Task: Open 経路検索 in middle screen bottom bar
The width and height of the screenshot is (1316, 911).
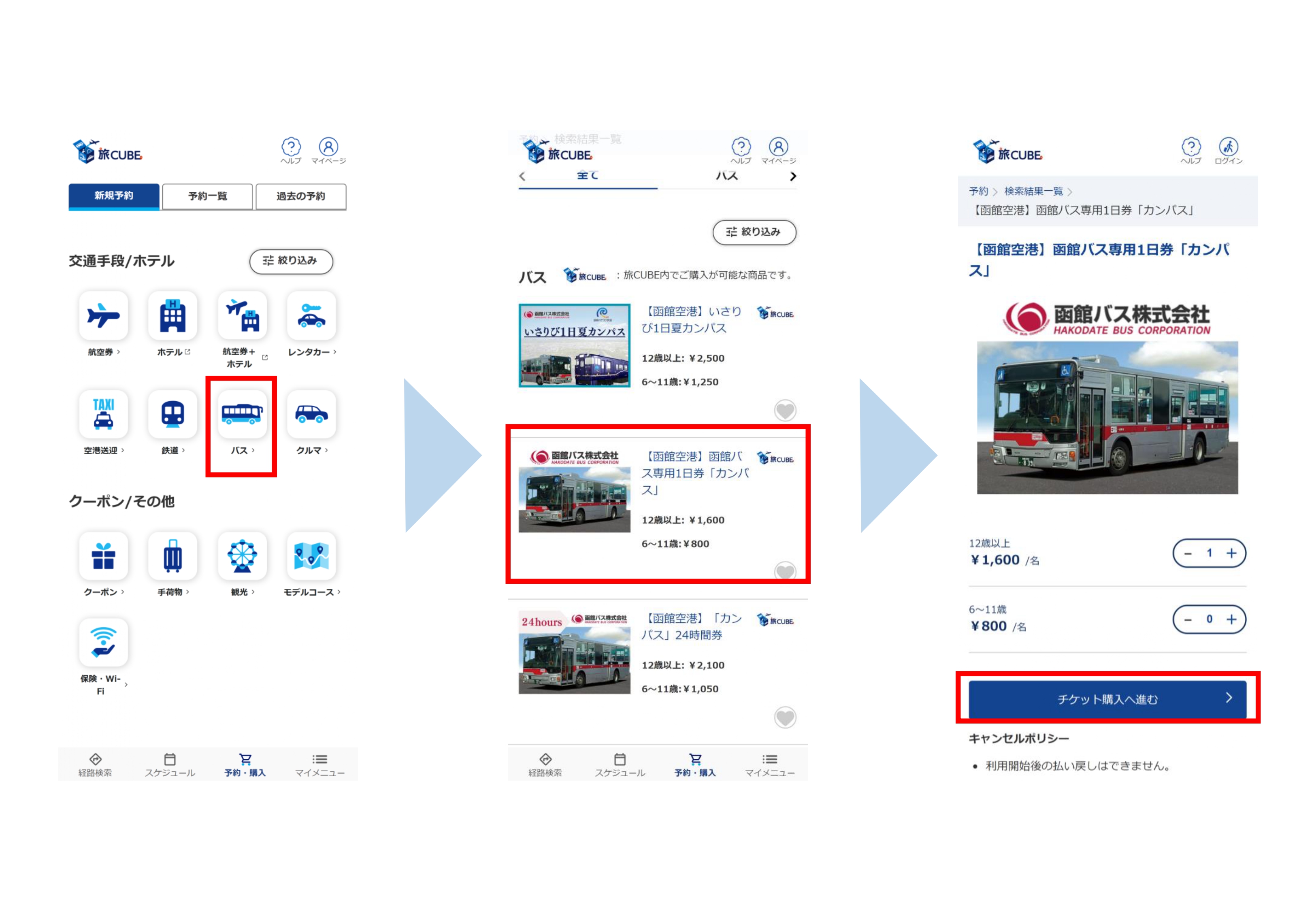Action: click(x=545, y=766)
